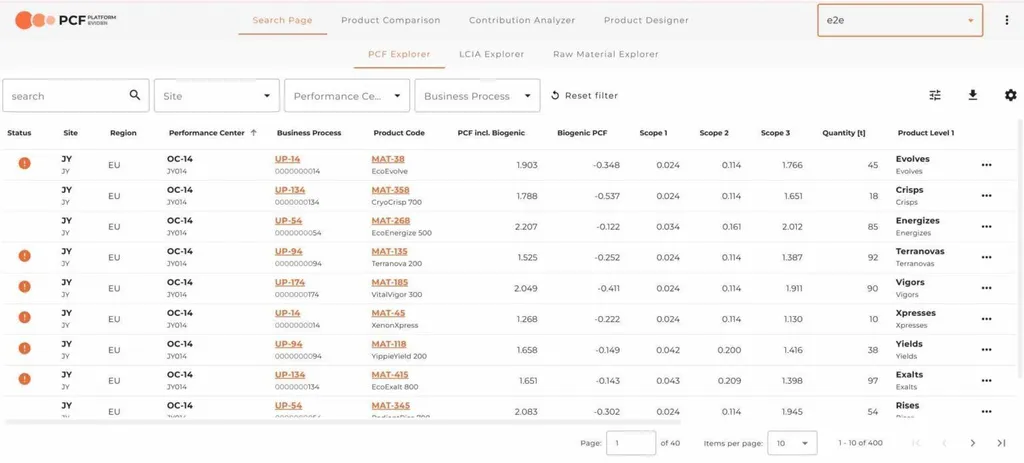Open row actions menu for Evolves row
This screenshot has height=463, width=1024.
pyautogui.click(x=986, y=165)
